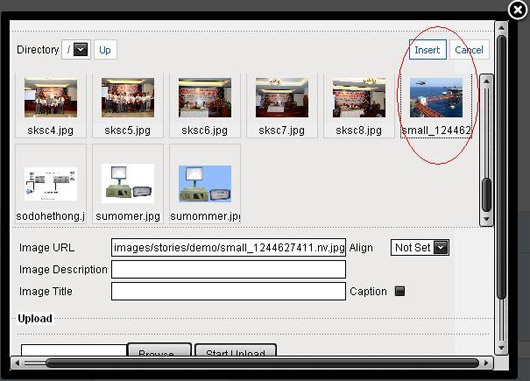The width and height of the screenshot is (530, 381).
Task: Select the sksc5.jpg thumbnail
Action: (x=128, y=106)
